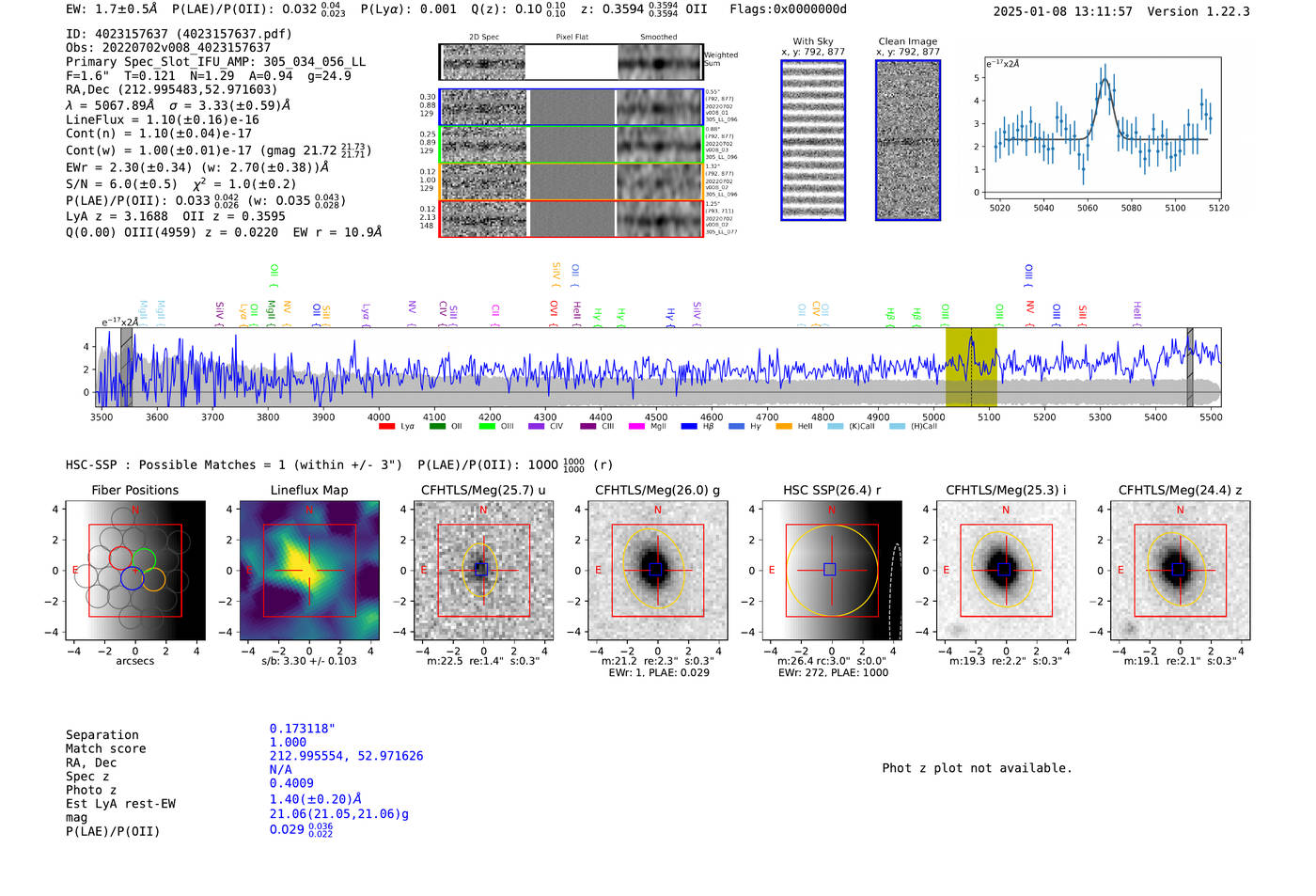This screenshot has width=1316, height=896.
Task: Click the Est LyA rest-EW value 1.40
Action: coord(315,799)
